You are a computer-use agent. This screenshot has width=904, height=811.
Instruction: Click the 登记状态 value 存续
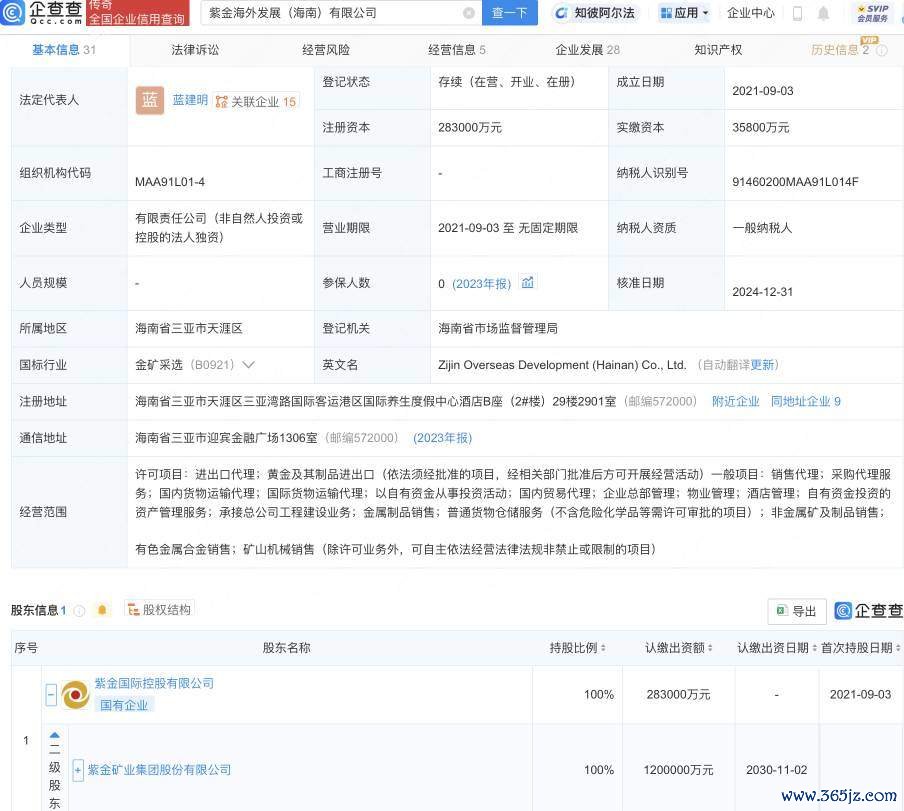[x=507, y=82]
